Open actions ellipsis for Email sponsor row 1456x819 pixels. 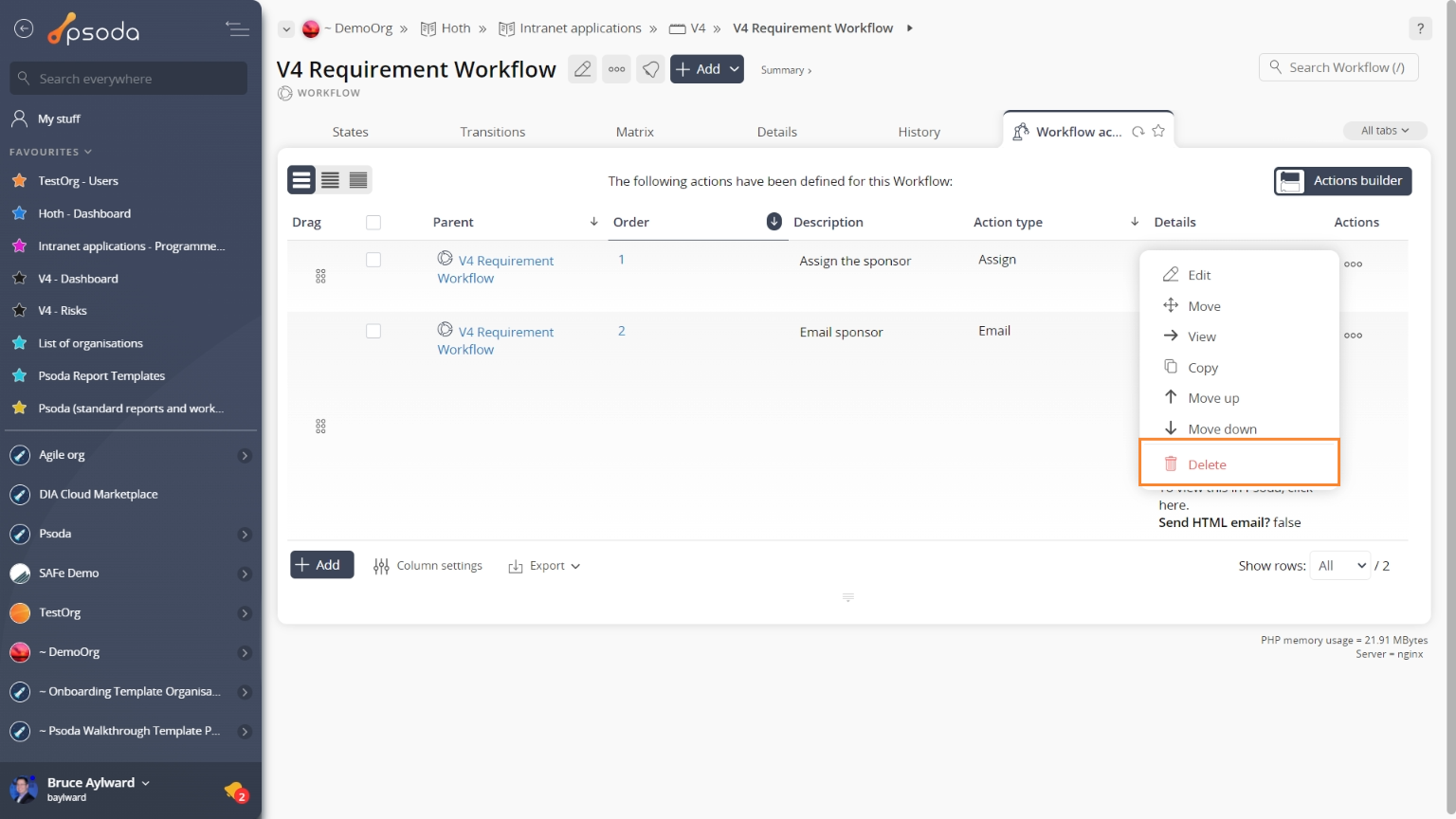1353,336
